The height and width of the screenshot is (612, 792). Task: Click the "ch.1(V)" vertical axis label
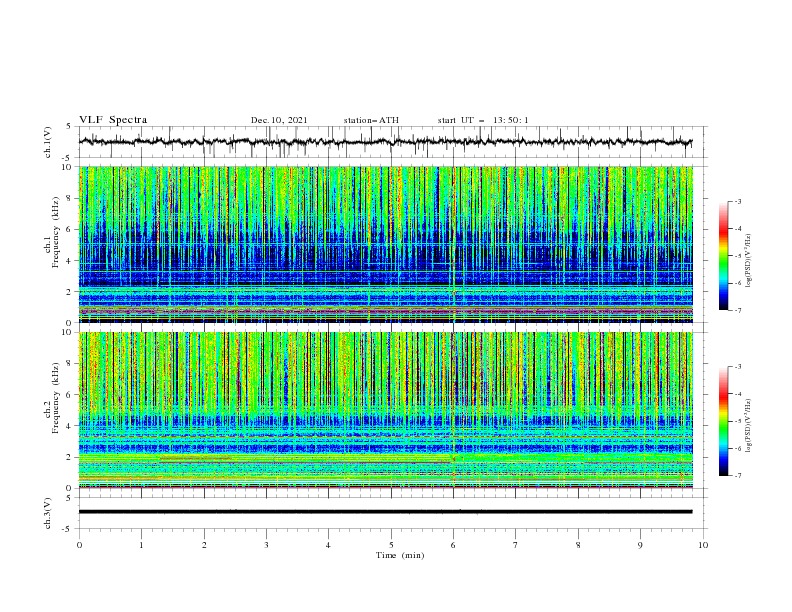pyautogui.click(x=48, y=142)
